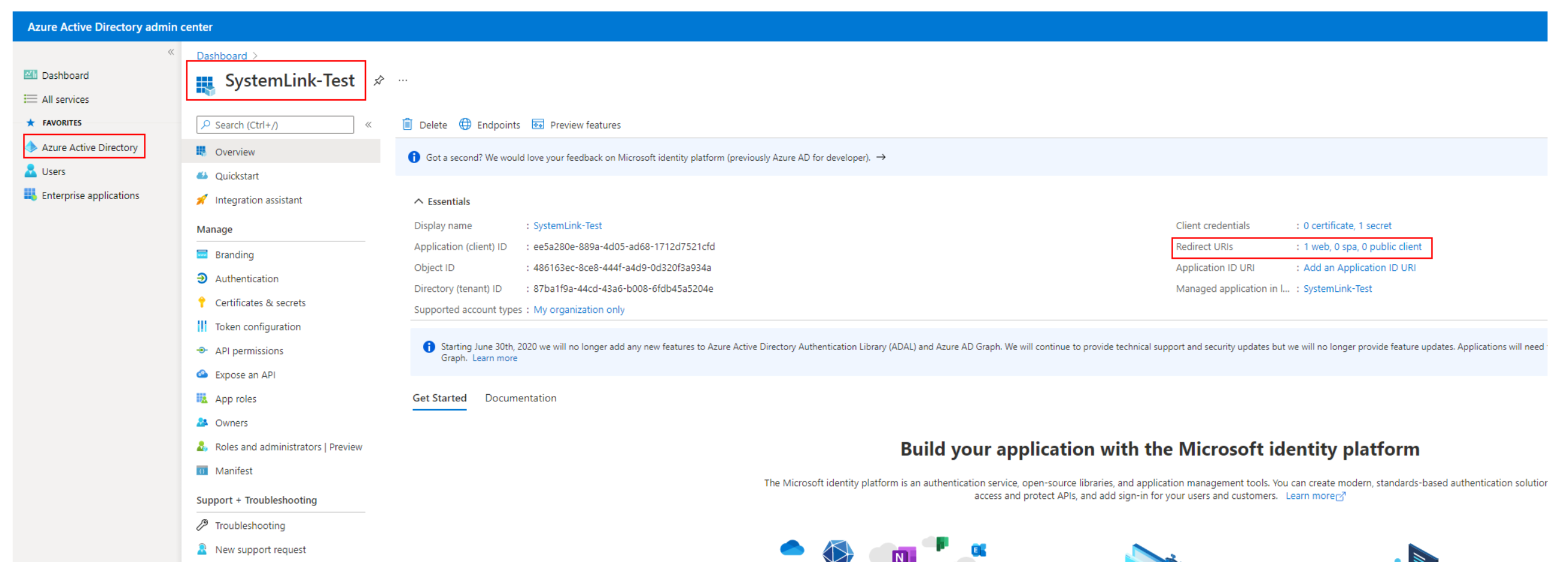
Task: Click the Expose an API cloud icon
Action: 202,374
